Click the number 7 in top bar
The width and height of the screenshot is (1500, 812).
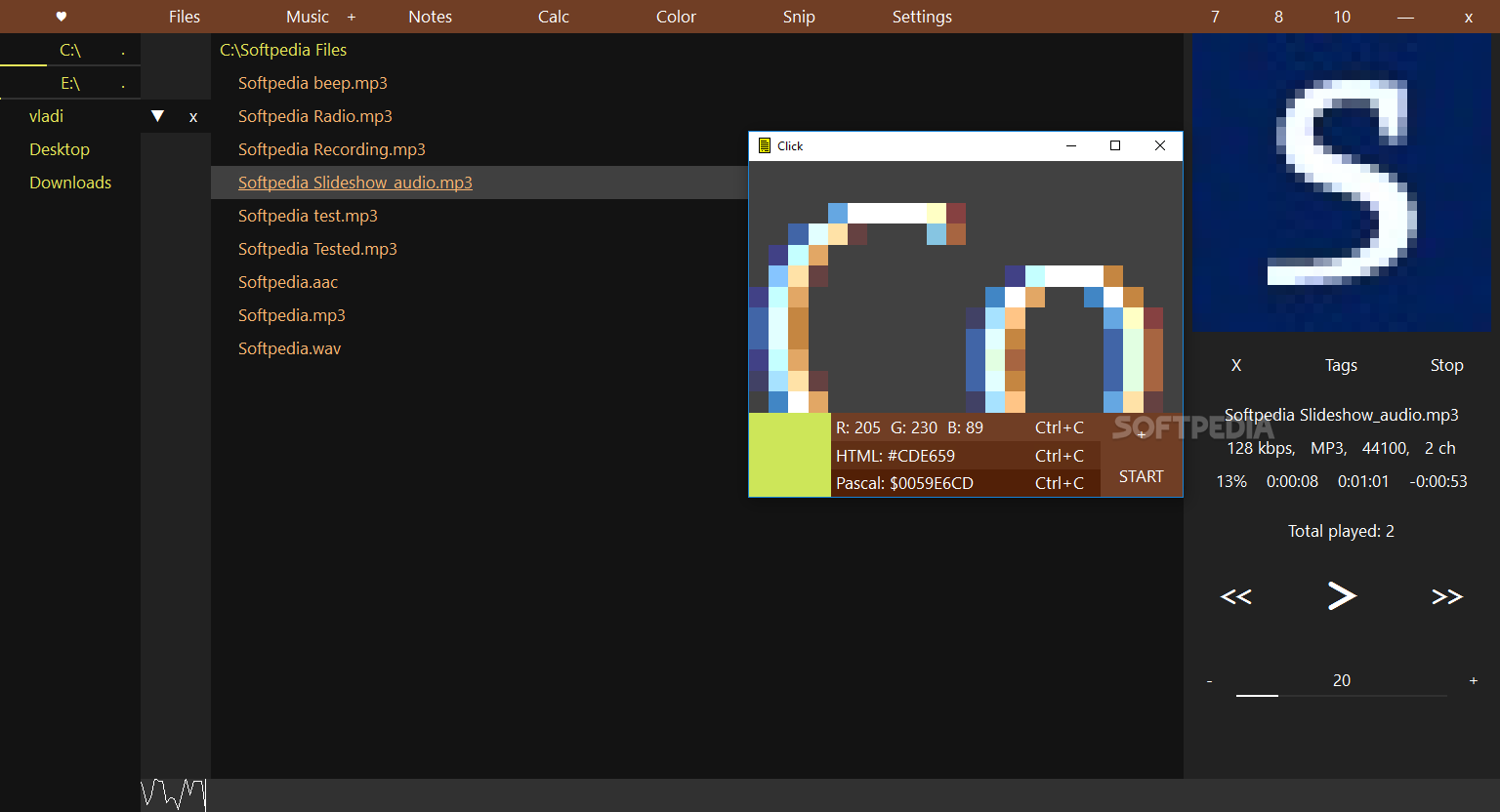[1215, 17]
